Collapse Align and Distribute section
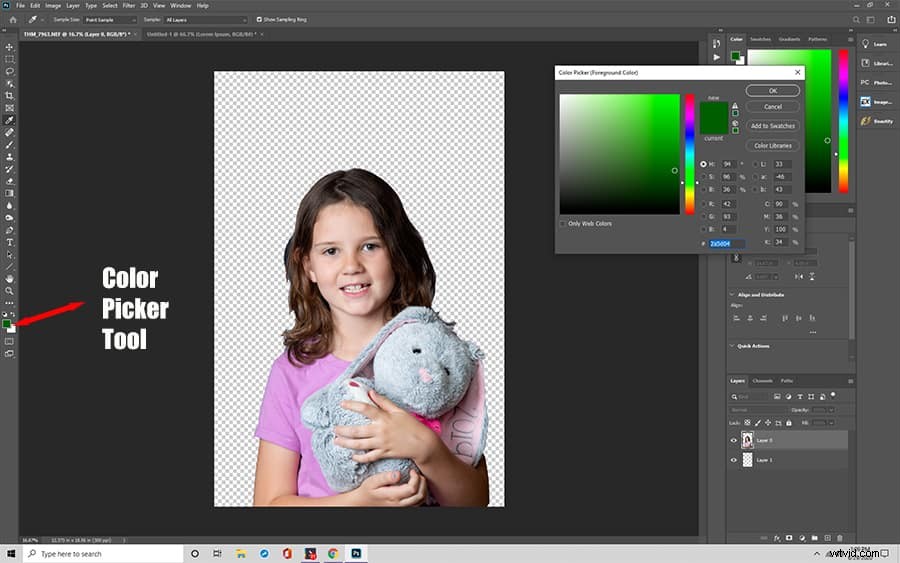This screenshot has height=563, width=900. click(x=732, y=294)
